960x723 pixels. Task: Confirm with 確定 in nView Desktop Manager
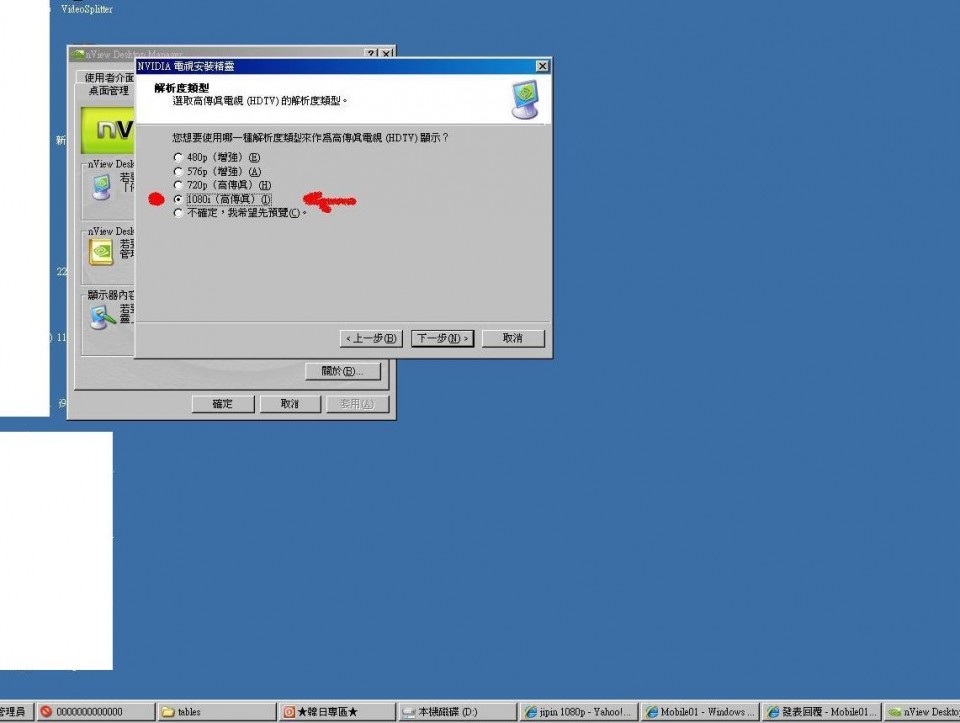coord(223,404)
